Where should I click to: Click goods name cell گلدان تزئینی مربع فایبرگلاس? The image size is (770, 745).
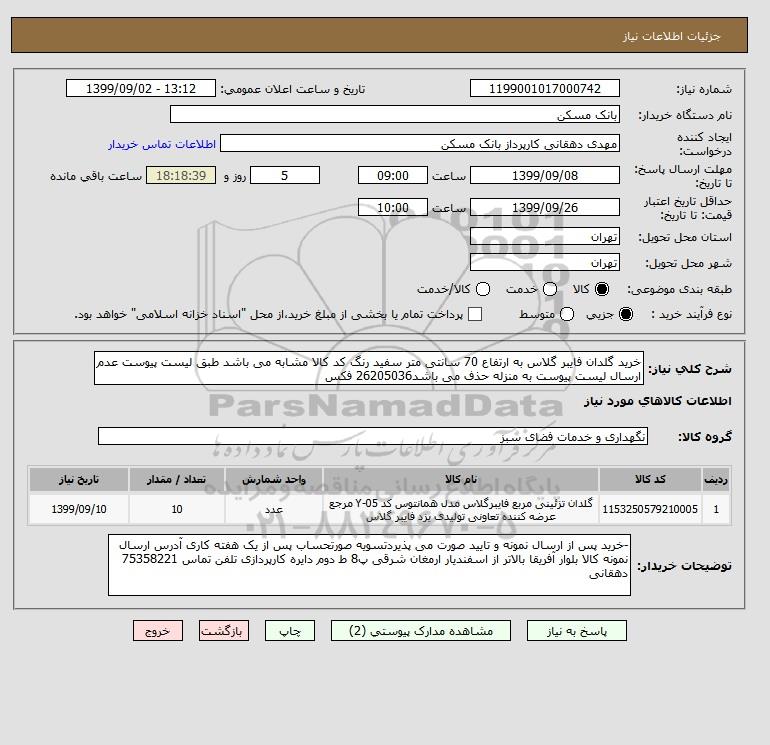pyautogui.click(x=461, y=509)
